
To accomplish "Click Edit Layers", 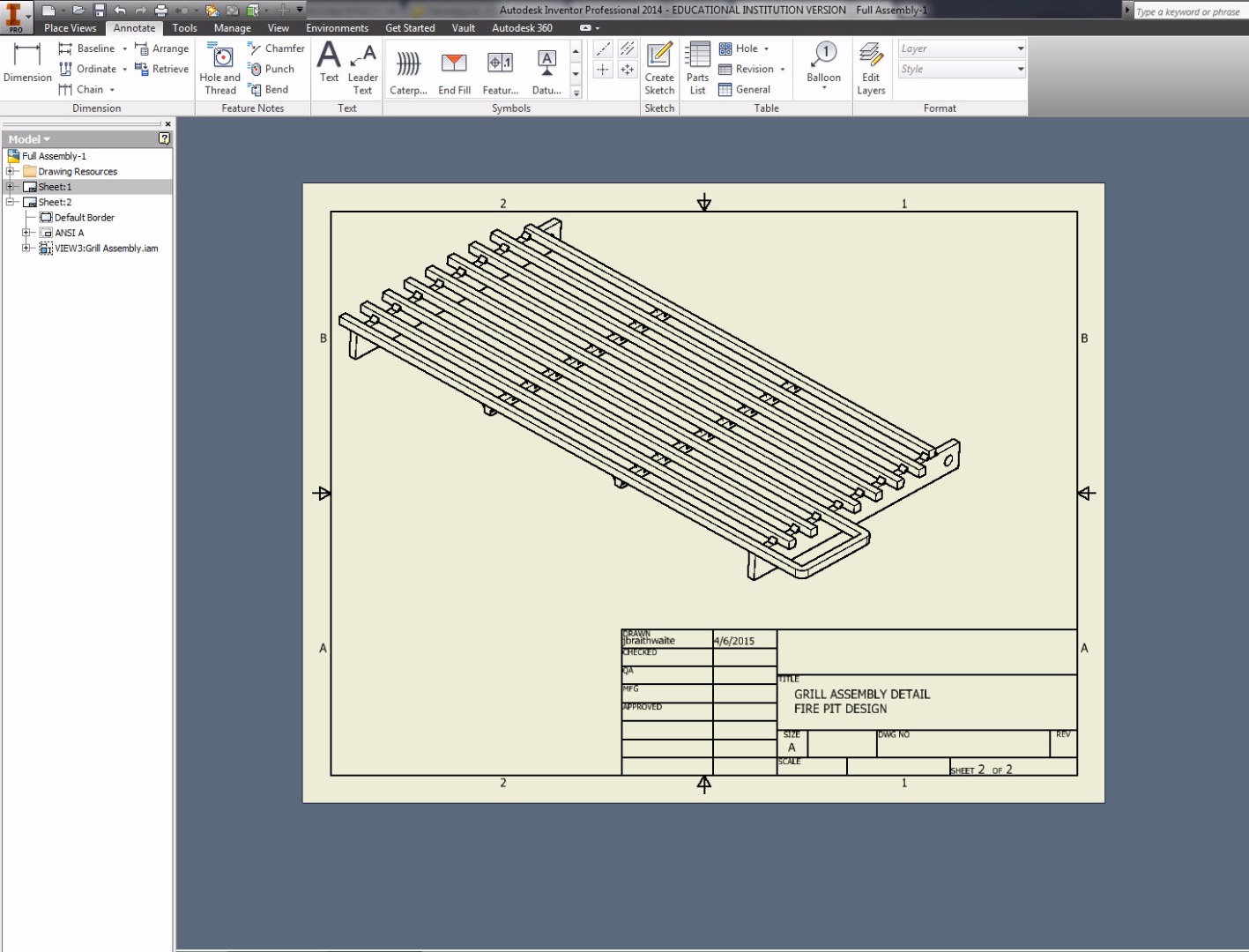I will pos(871,69).
